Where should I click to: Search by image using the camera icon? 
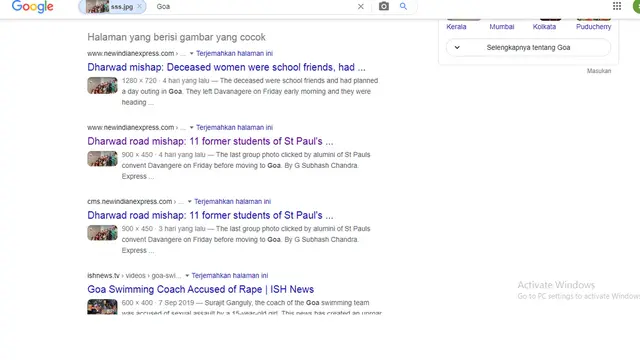click(384, 7)
